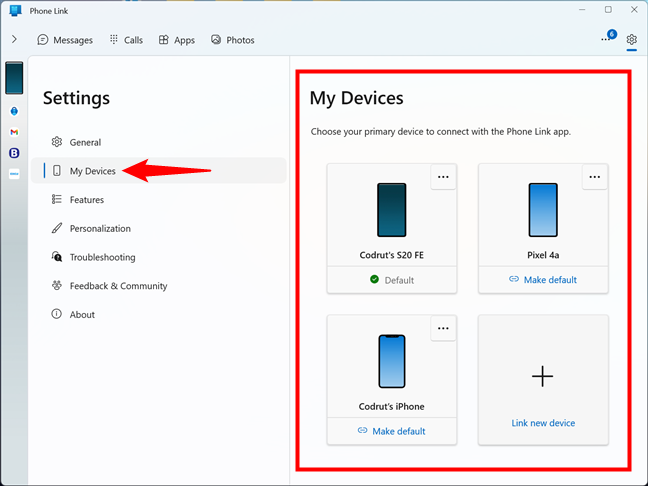The width and height of the screenshot is (648, 486).
Task: Open the Calls tab
Action: click(x=126, y=40)
